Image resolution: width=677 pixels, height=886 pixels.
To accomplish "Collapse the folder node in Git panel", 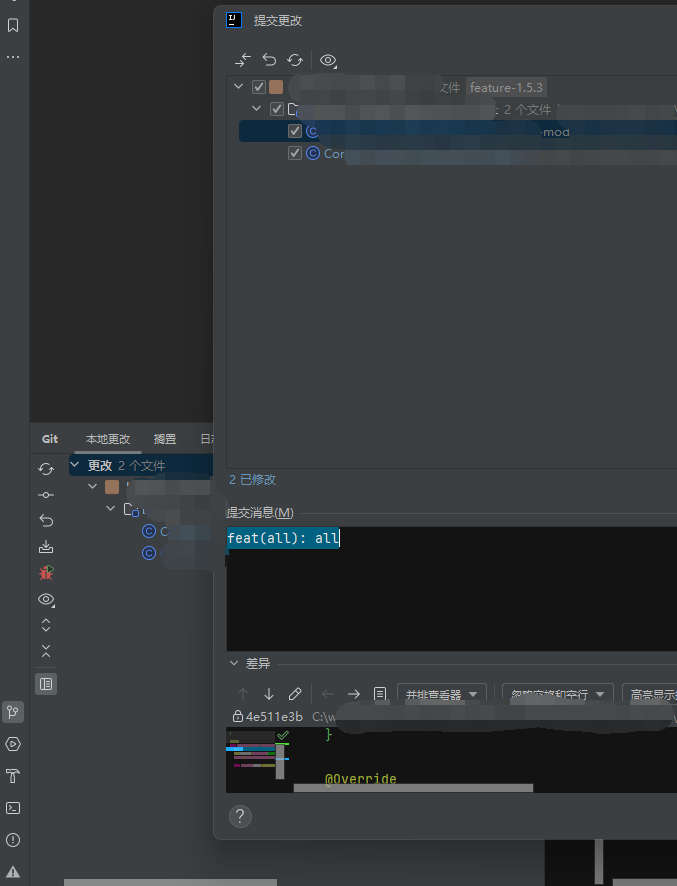I will click(111, 509).
